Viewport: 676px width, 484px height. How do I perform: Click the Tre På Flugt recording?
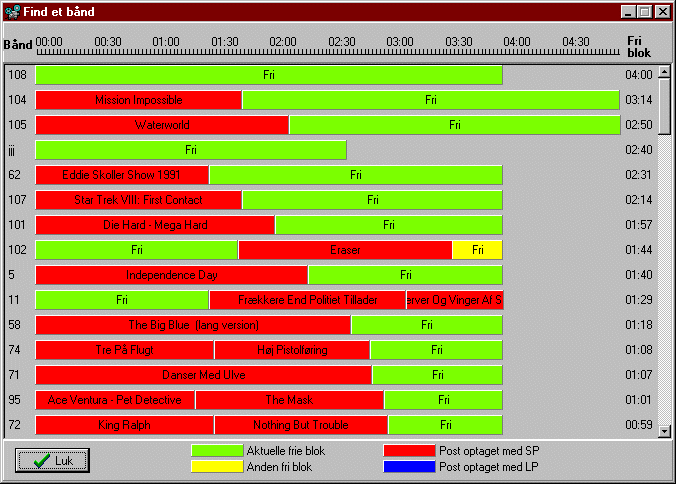coord(125,350)
